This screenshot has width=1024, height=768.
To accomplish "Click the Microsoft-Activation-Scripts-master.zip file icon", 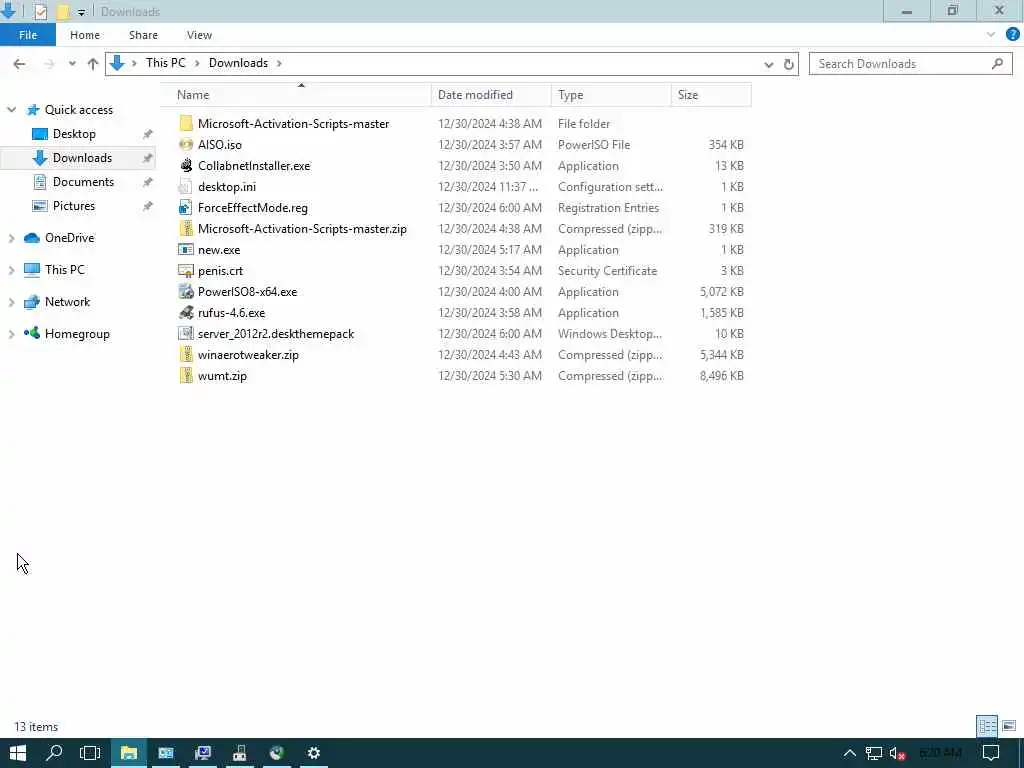I will click(186, 229).
